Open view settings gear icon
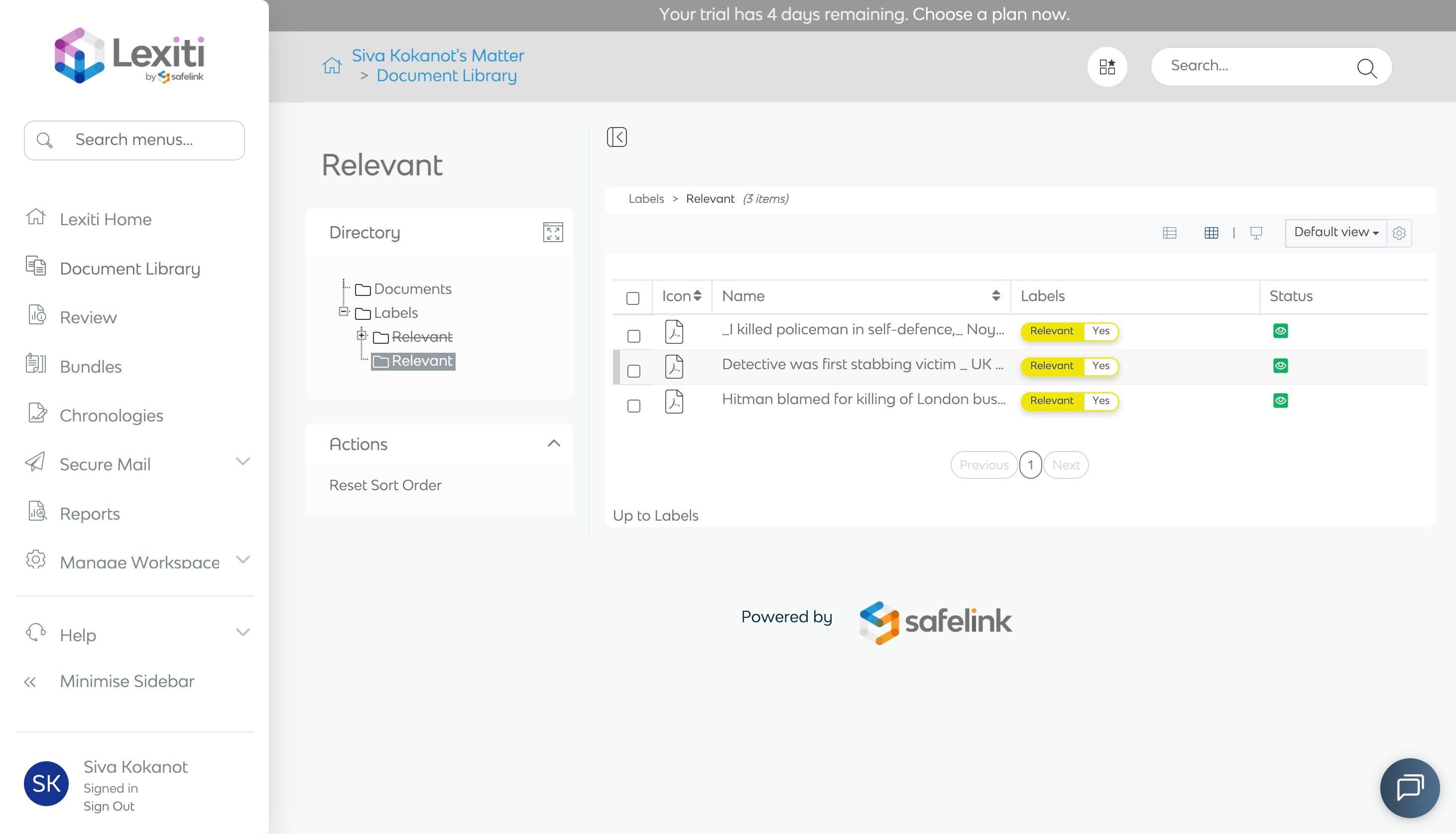Image resolution: width=1456 pixels, height=834 pixels. point(1399,233)
